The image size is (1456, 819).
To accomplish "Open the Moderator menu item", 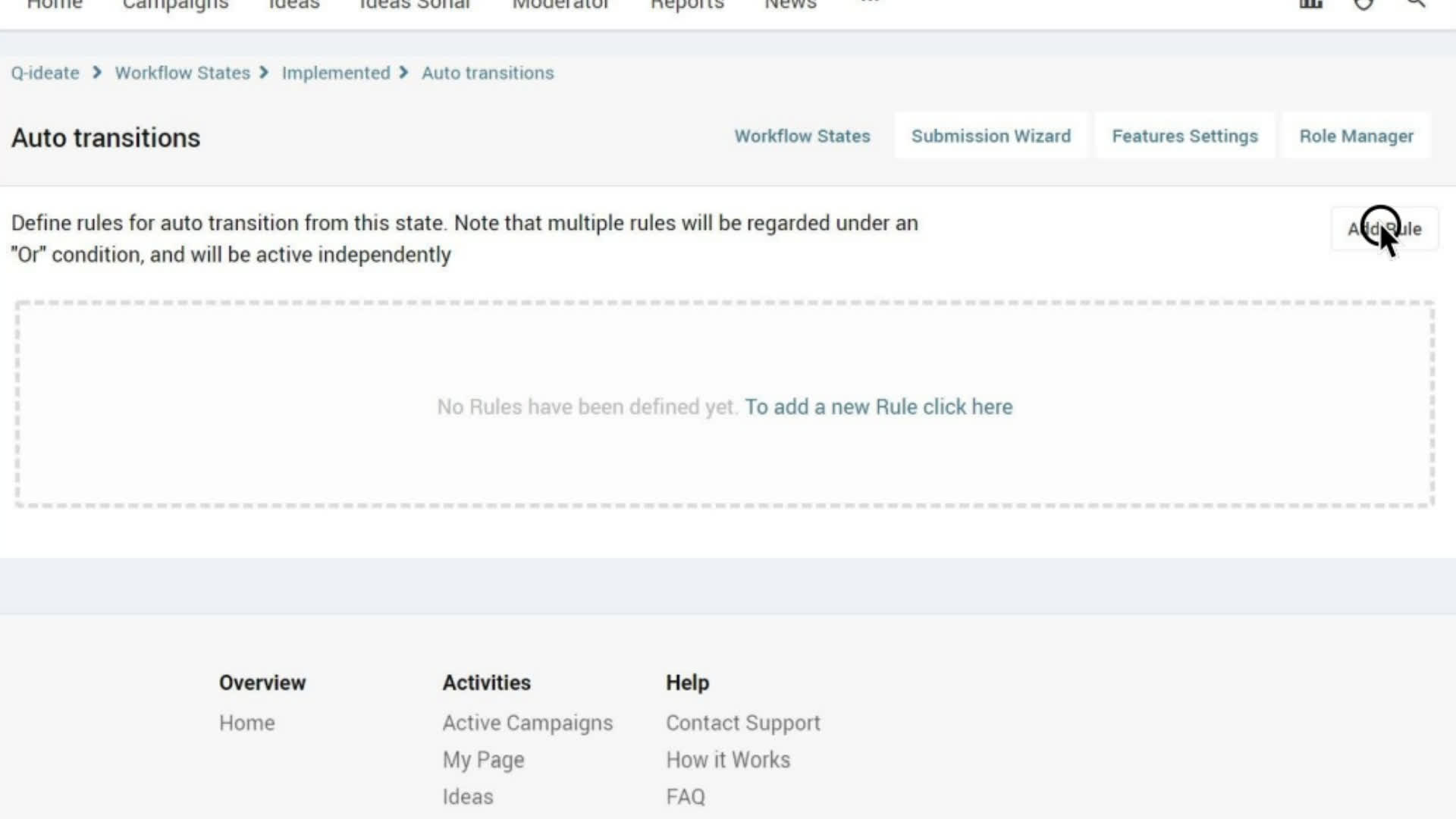I will tap(560, 5).
